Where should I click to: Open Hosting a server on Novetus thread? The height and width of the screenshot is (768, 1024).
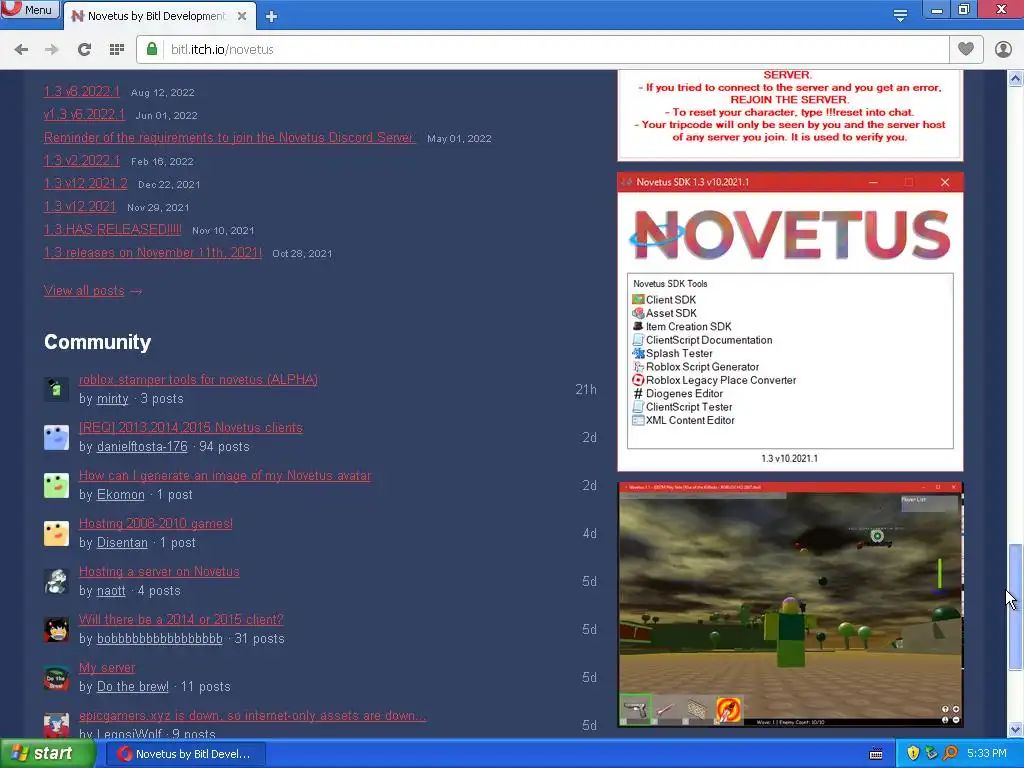pos(159,571)
